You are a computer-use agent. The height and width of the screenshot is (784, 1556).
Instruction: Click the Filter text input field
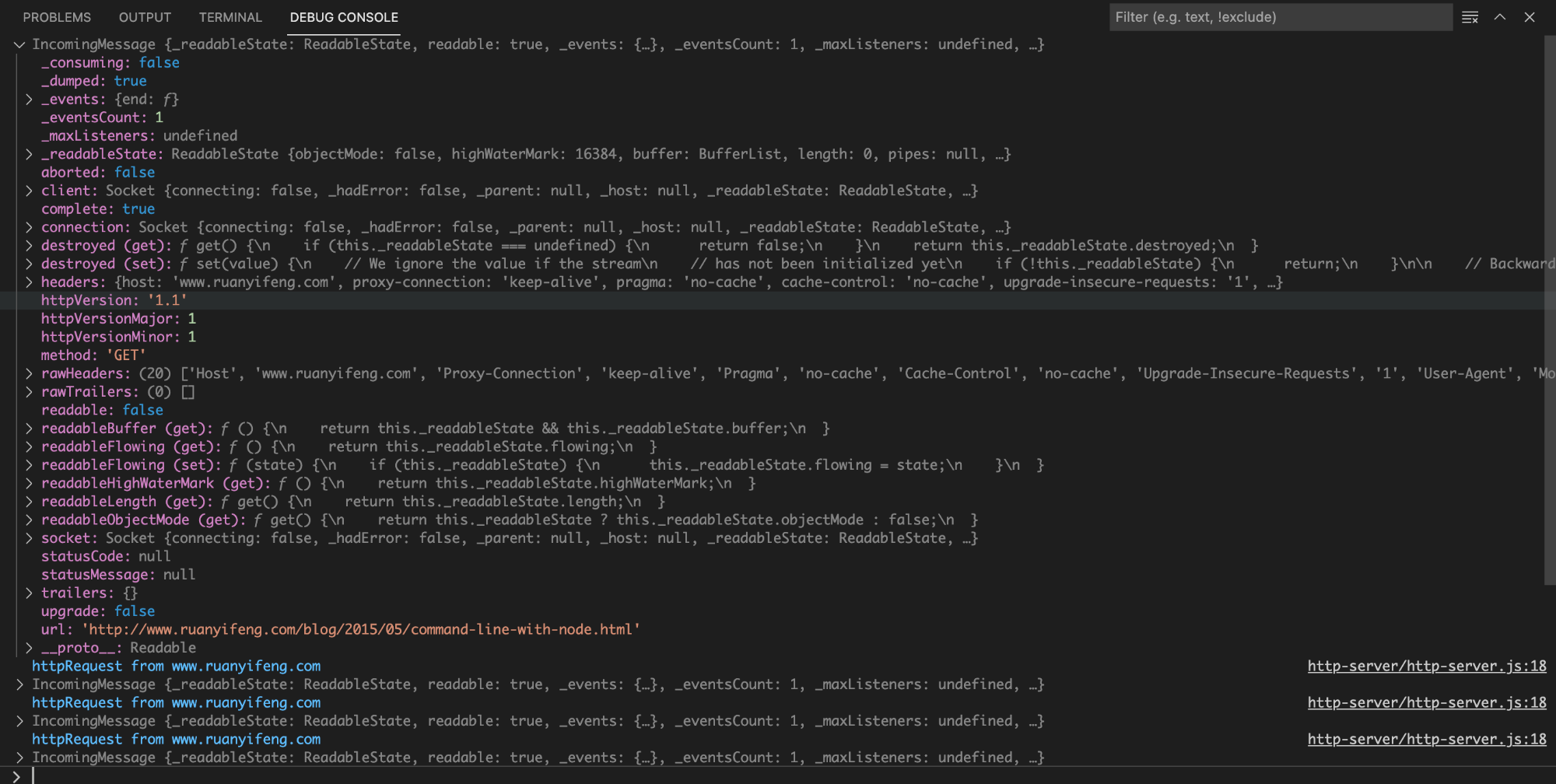tap(1281, 17)
